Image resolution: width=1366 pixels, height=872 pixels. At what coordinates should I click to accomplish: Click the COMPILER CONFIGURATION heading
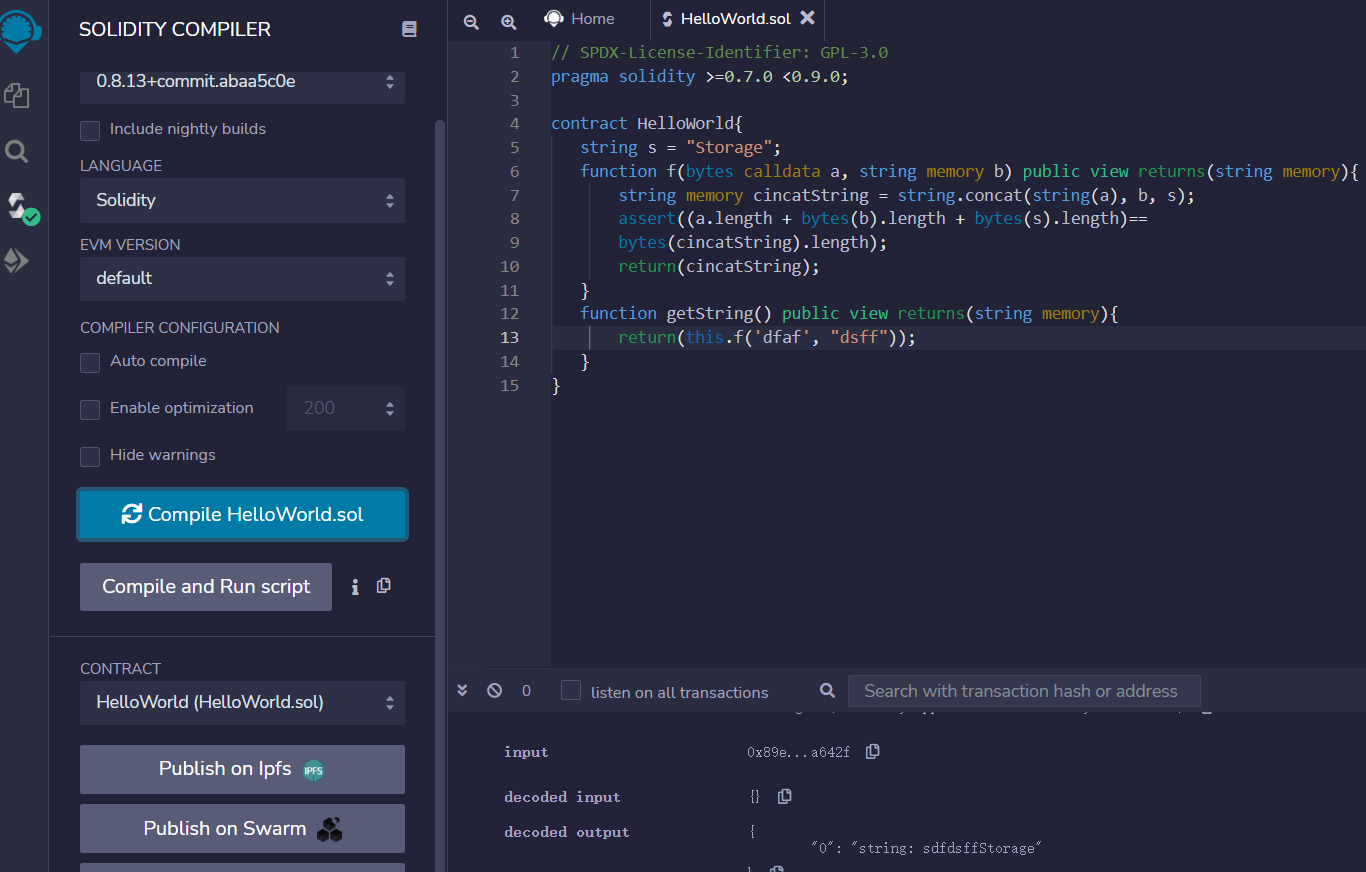point(180,328)
